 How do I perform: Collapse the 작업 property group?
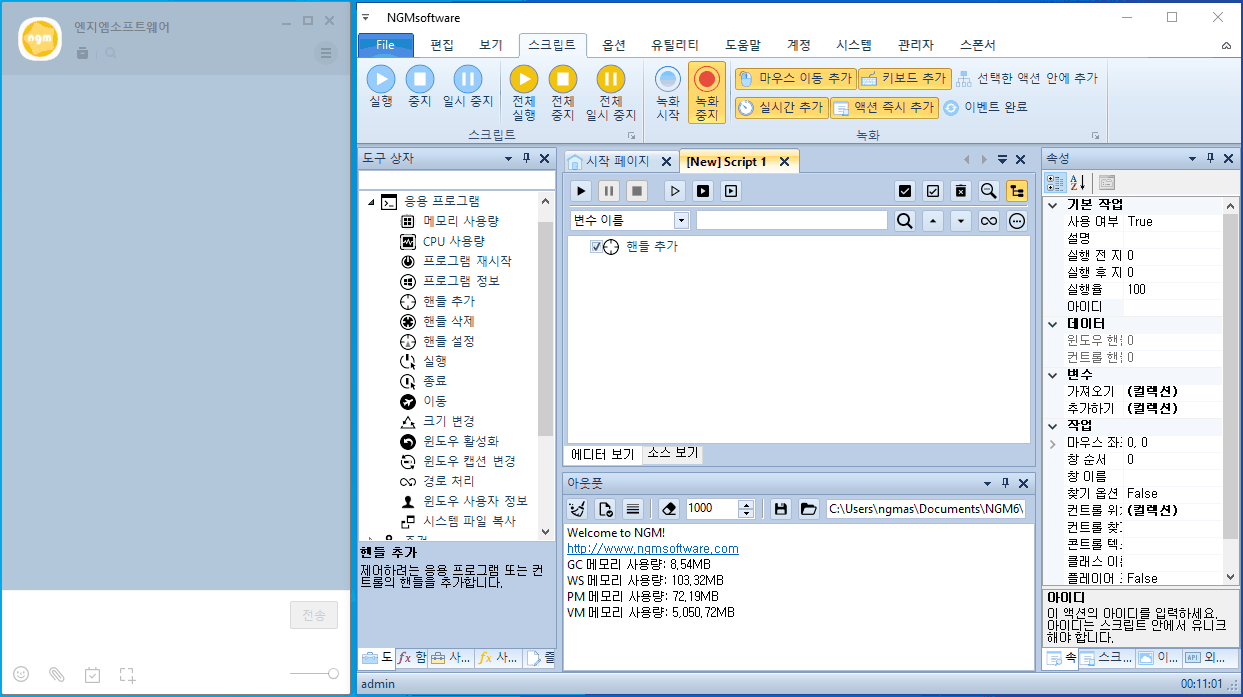pos(1053,425)
